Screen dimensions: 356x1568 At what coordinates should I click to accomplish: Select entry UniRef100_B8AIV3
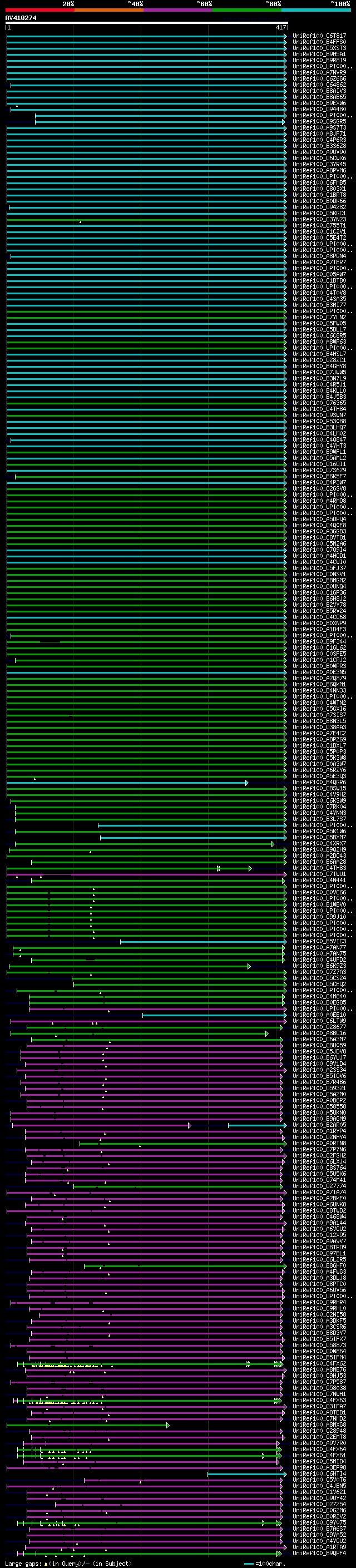coord(319,91)
